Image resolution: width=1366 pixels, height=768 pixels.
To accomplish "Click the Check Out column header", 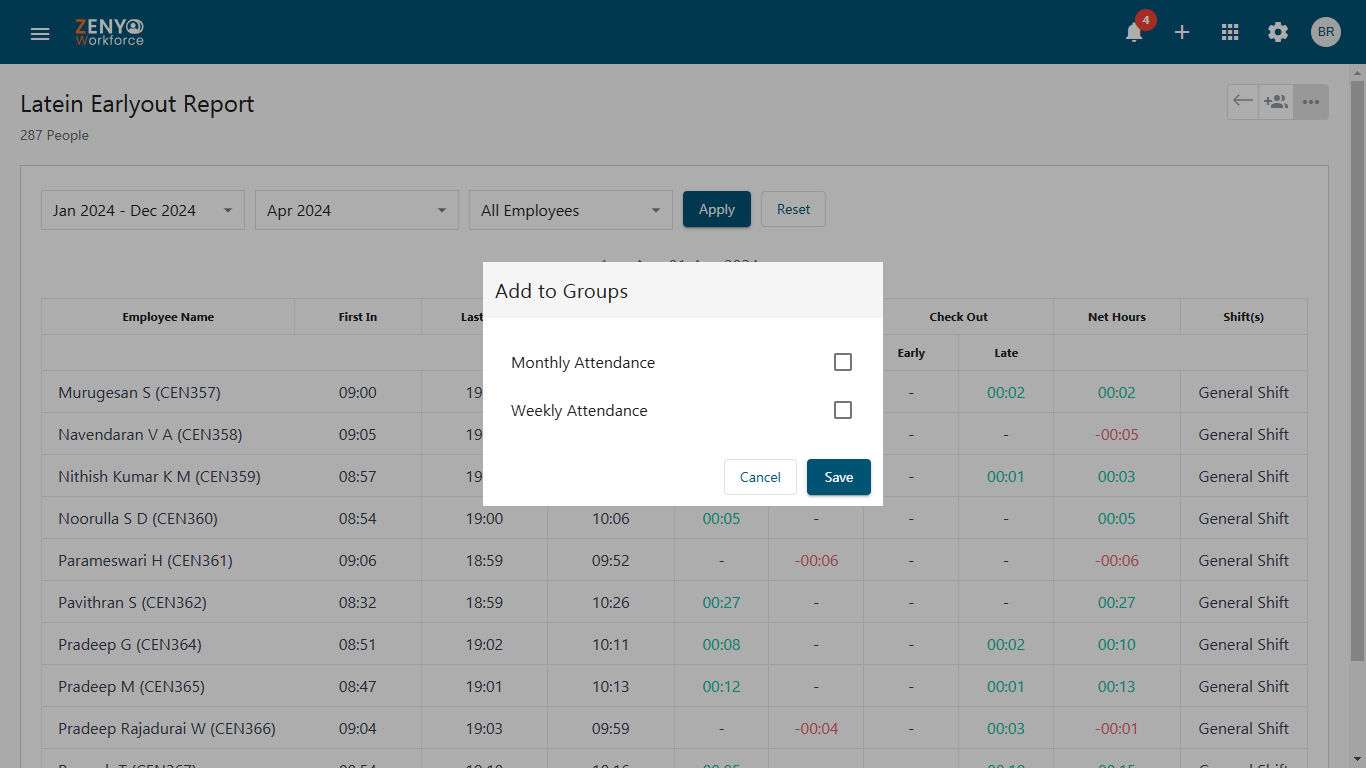I will coord(958,317).
